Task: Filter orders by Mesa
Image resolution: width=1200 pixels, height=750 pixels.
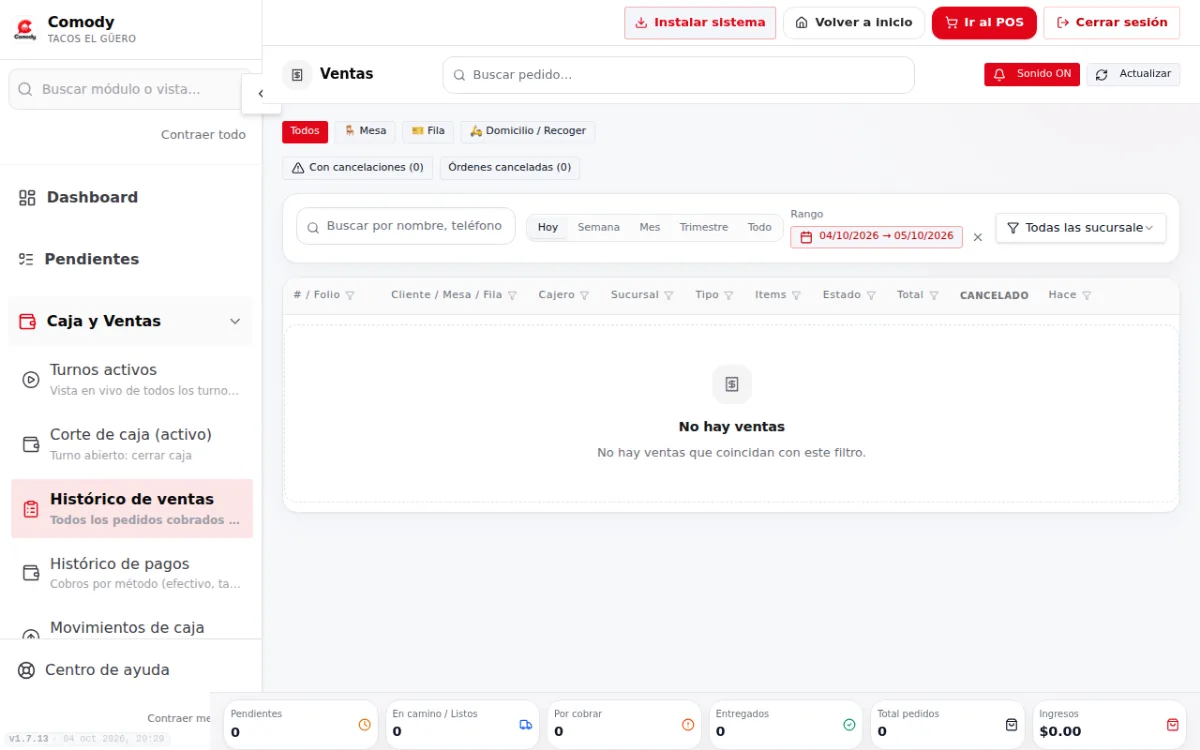Action: (365, 132)
